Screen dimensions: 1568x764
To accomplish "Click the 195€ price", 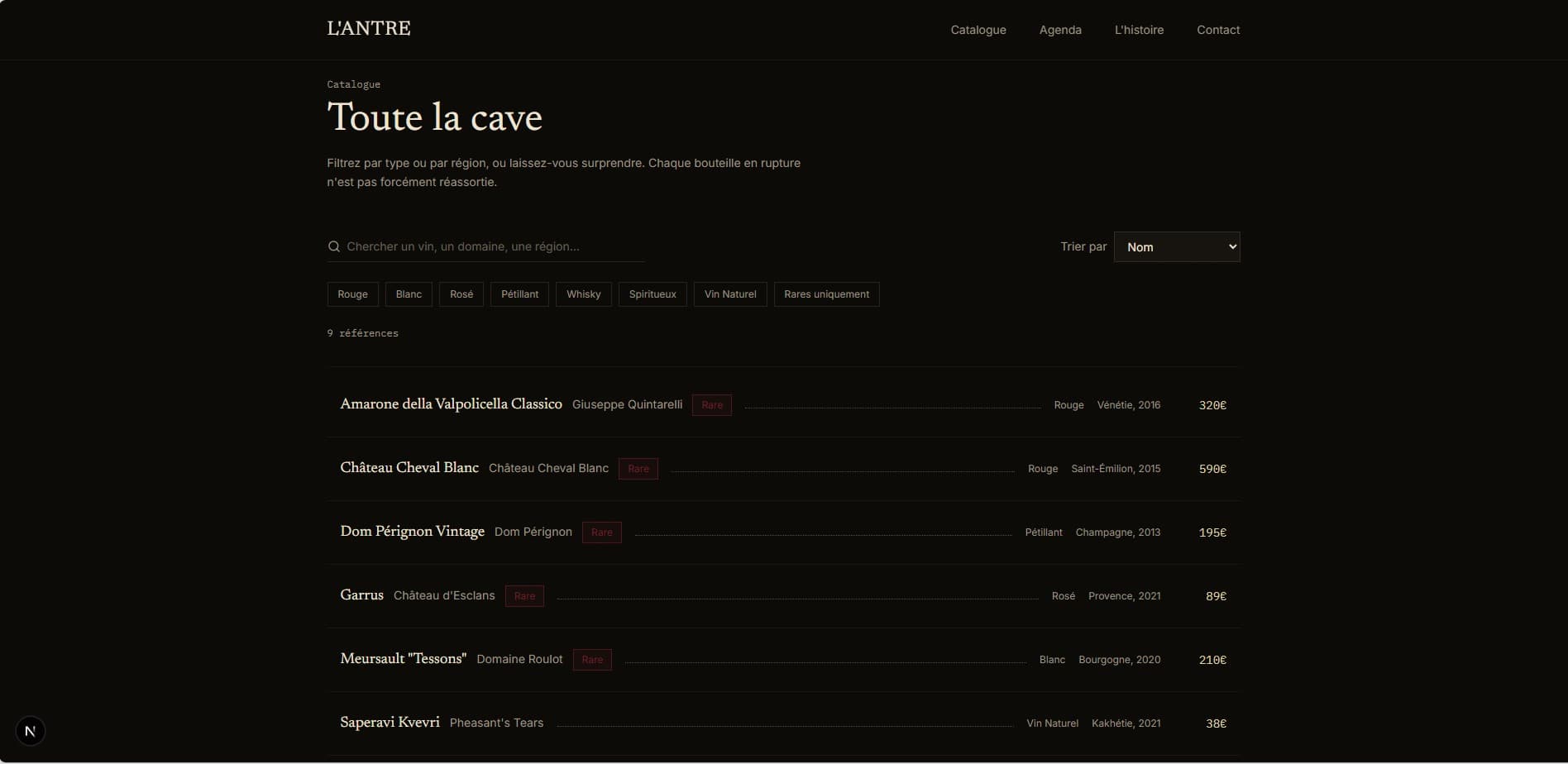I will tap(1212, 532).
